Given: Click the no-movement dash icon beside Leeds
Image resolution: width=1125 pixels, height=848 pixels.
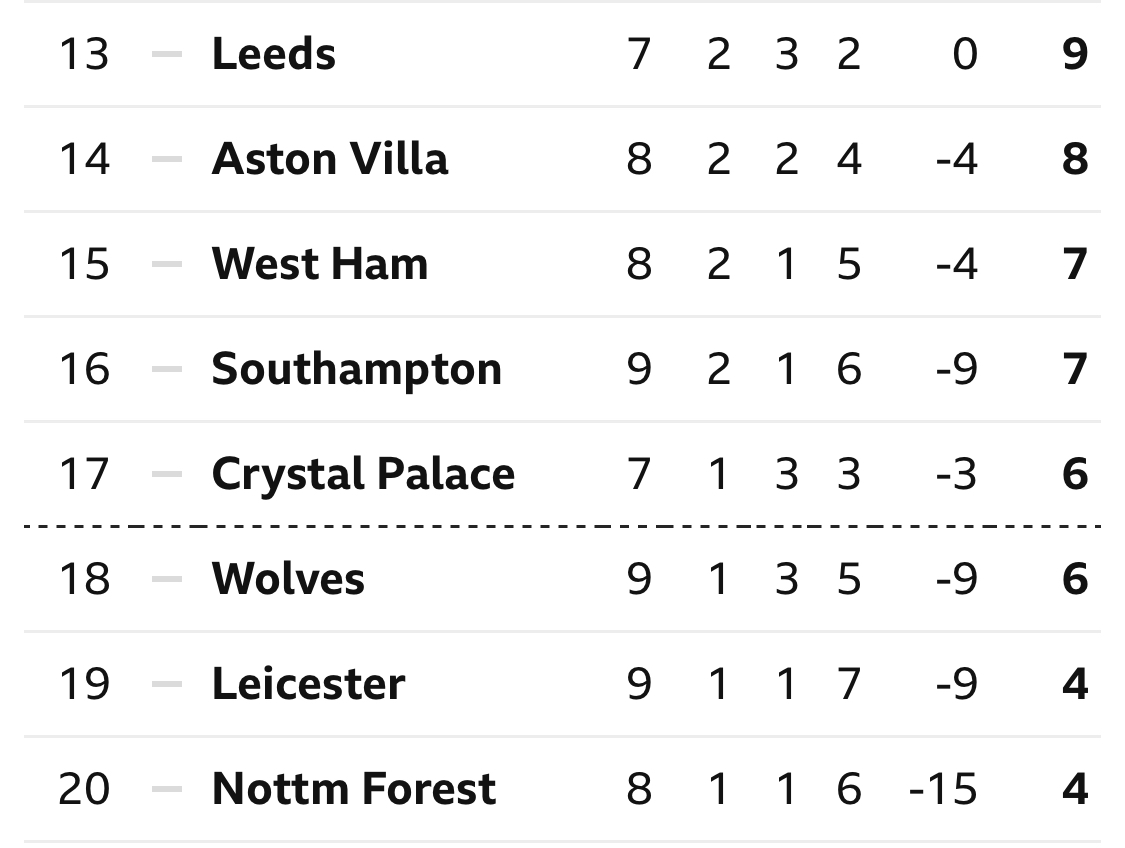Looking at the screenshot, I should point(167,54).
